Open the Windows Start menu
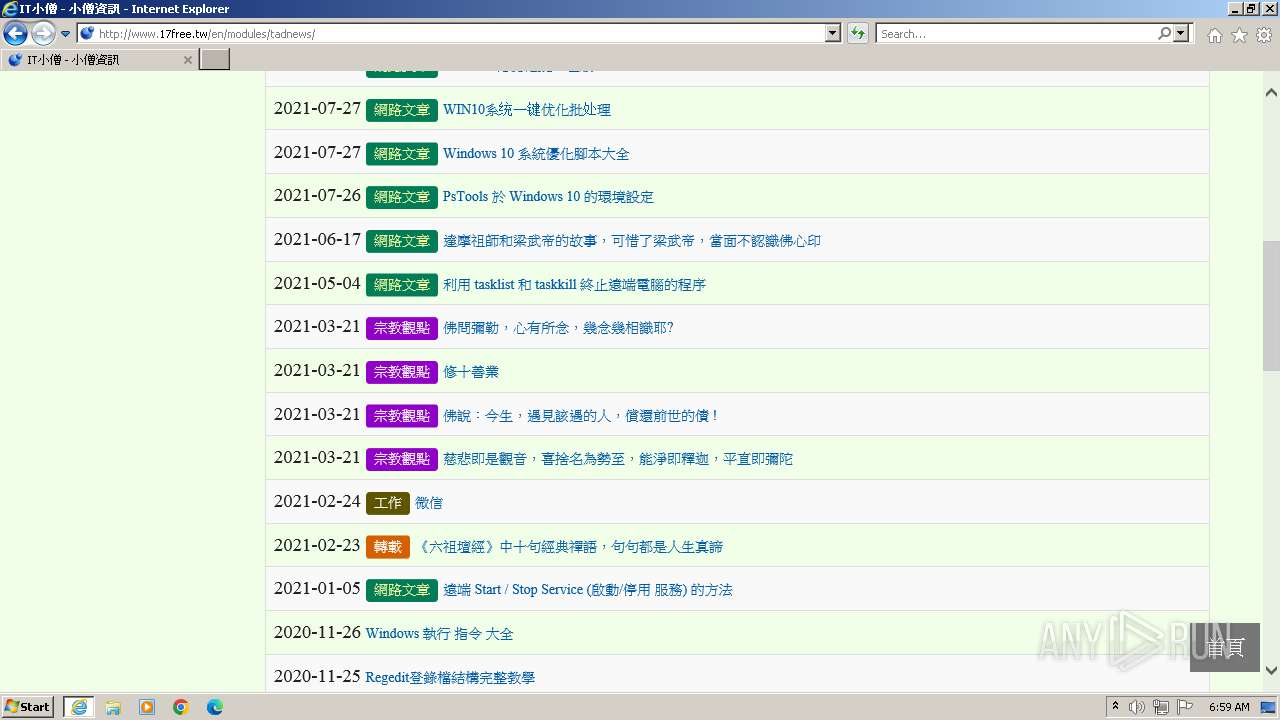This screenshot has width=1280, height=720. click(28, 707)
